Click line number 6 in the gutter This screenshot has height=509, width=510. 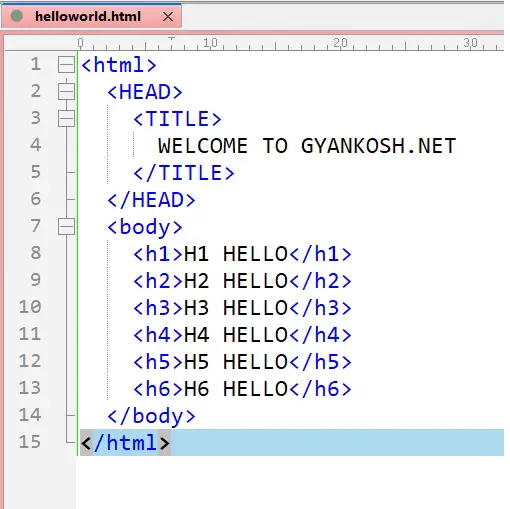tap(36, 199)
